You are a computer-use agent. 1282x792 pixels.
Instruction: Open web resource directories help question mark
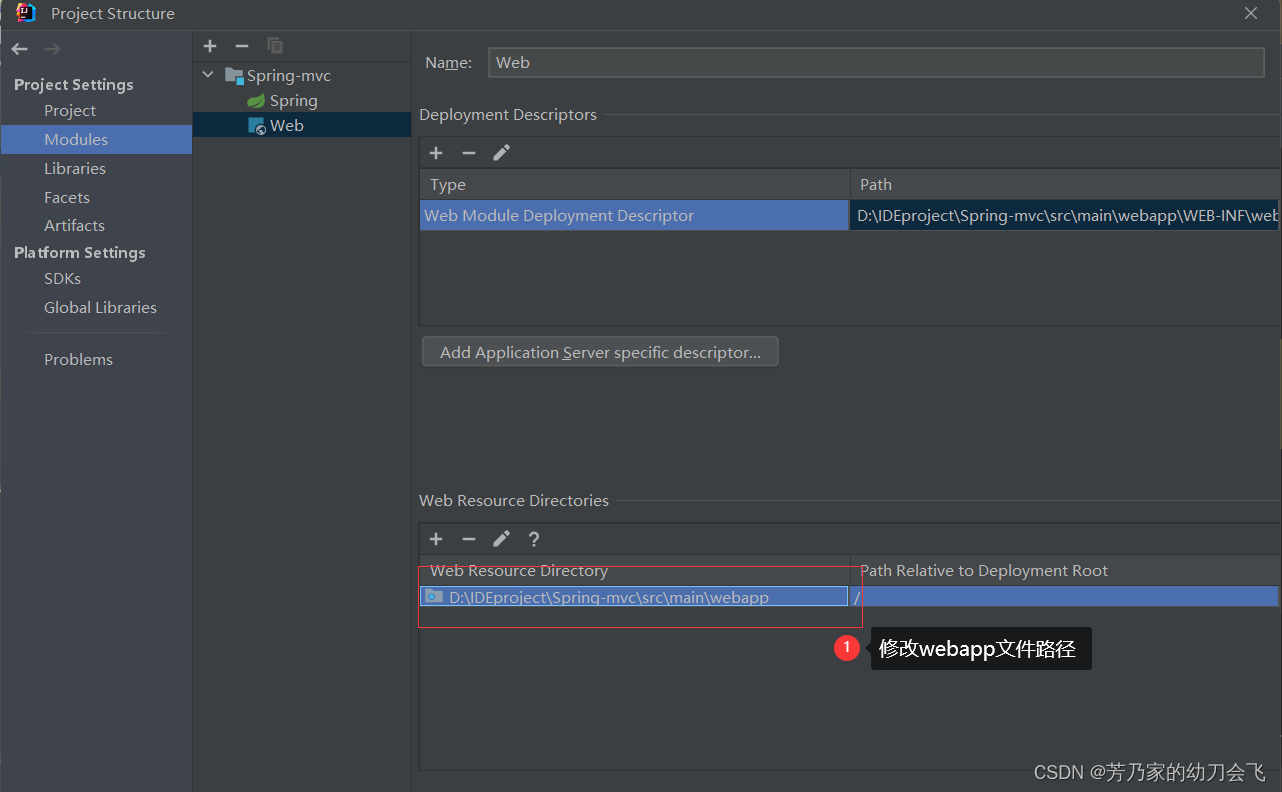click(534, 539)
